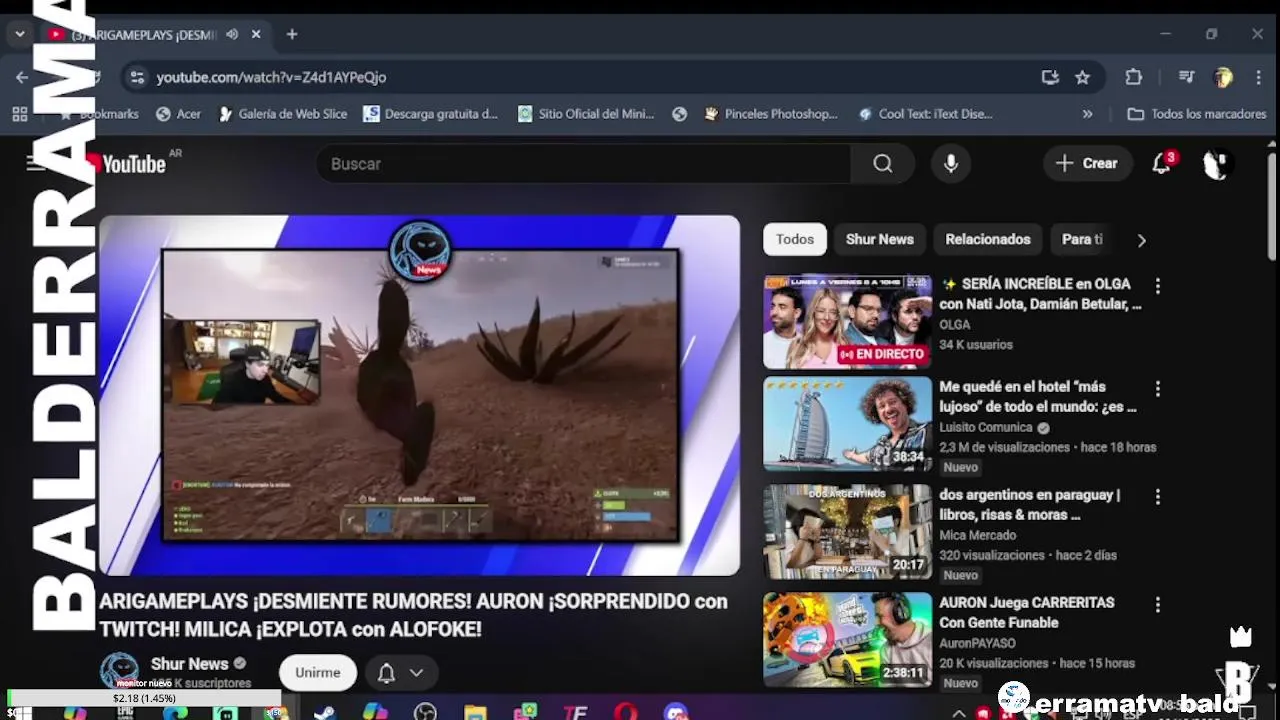Open the Acer bookmark
This screenshot has height=720, width=1280.
tap(178, 114)
